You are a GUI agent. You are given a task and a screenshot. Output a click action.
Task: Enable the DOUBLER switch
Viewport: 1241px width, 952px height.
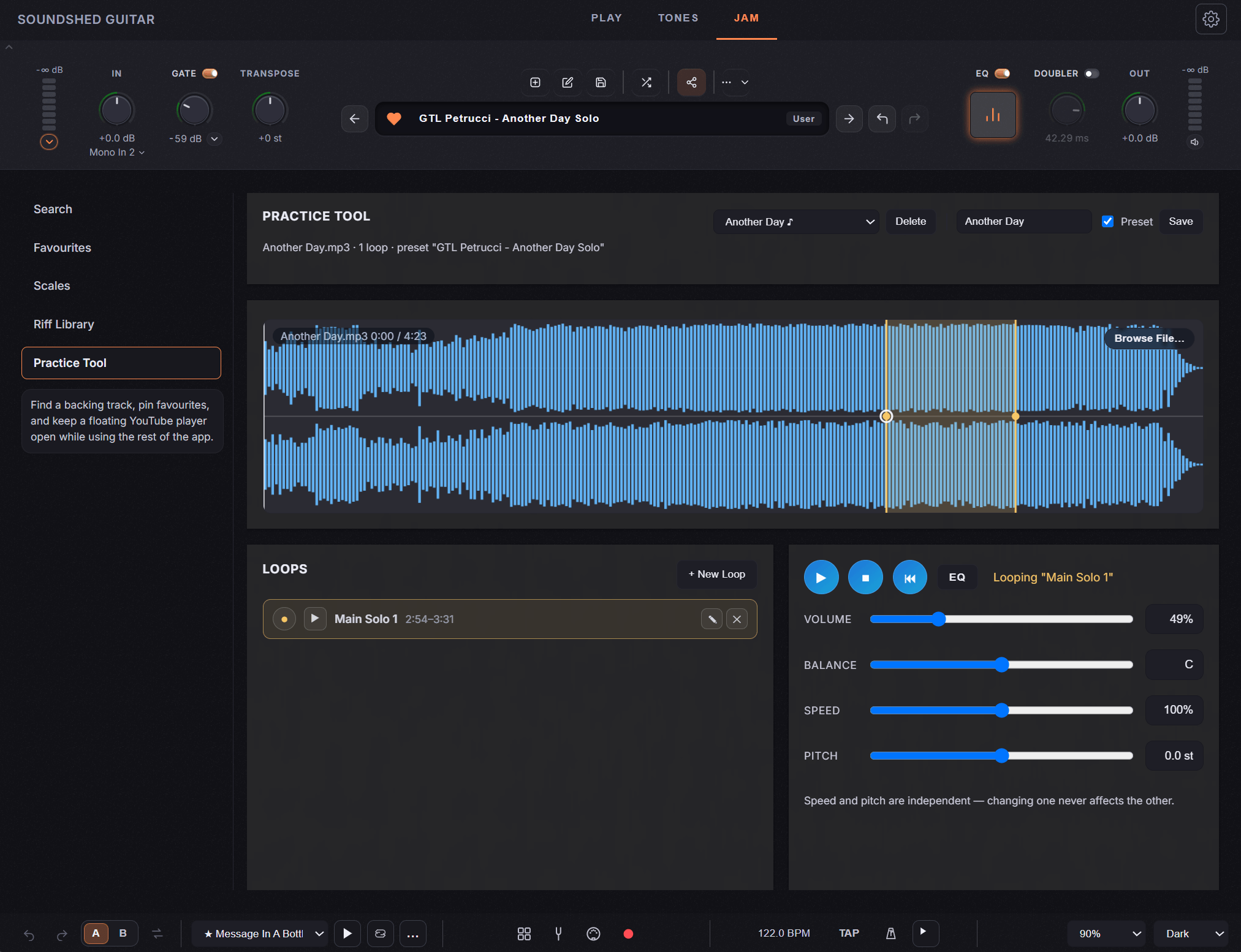[1091, 74]
